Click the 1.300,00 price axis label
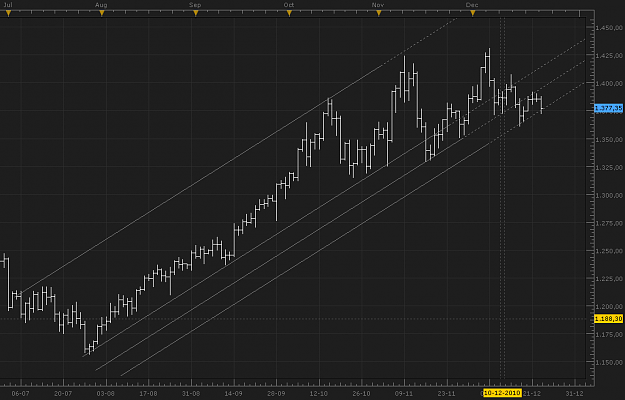 click(609, 196)
